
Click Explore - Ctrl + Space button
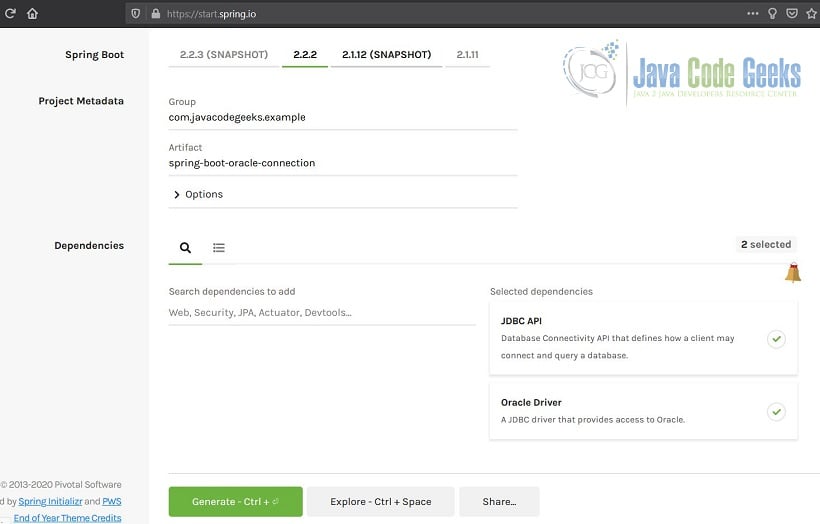(381, 502)
